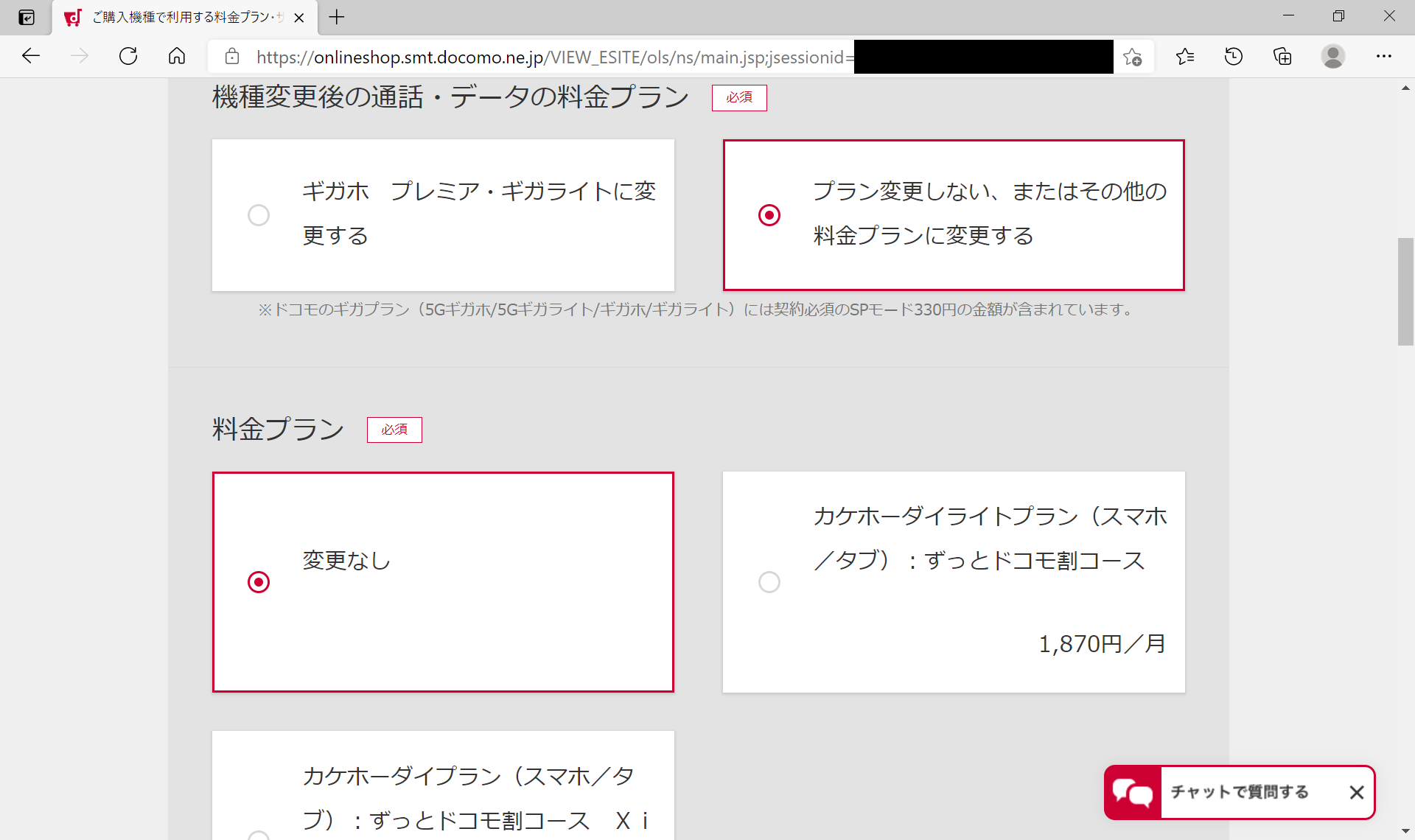This screenshot has height=840, width=1415.
Task: Open the tab actions menu icon
Action: coord(27,17)
